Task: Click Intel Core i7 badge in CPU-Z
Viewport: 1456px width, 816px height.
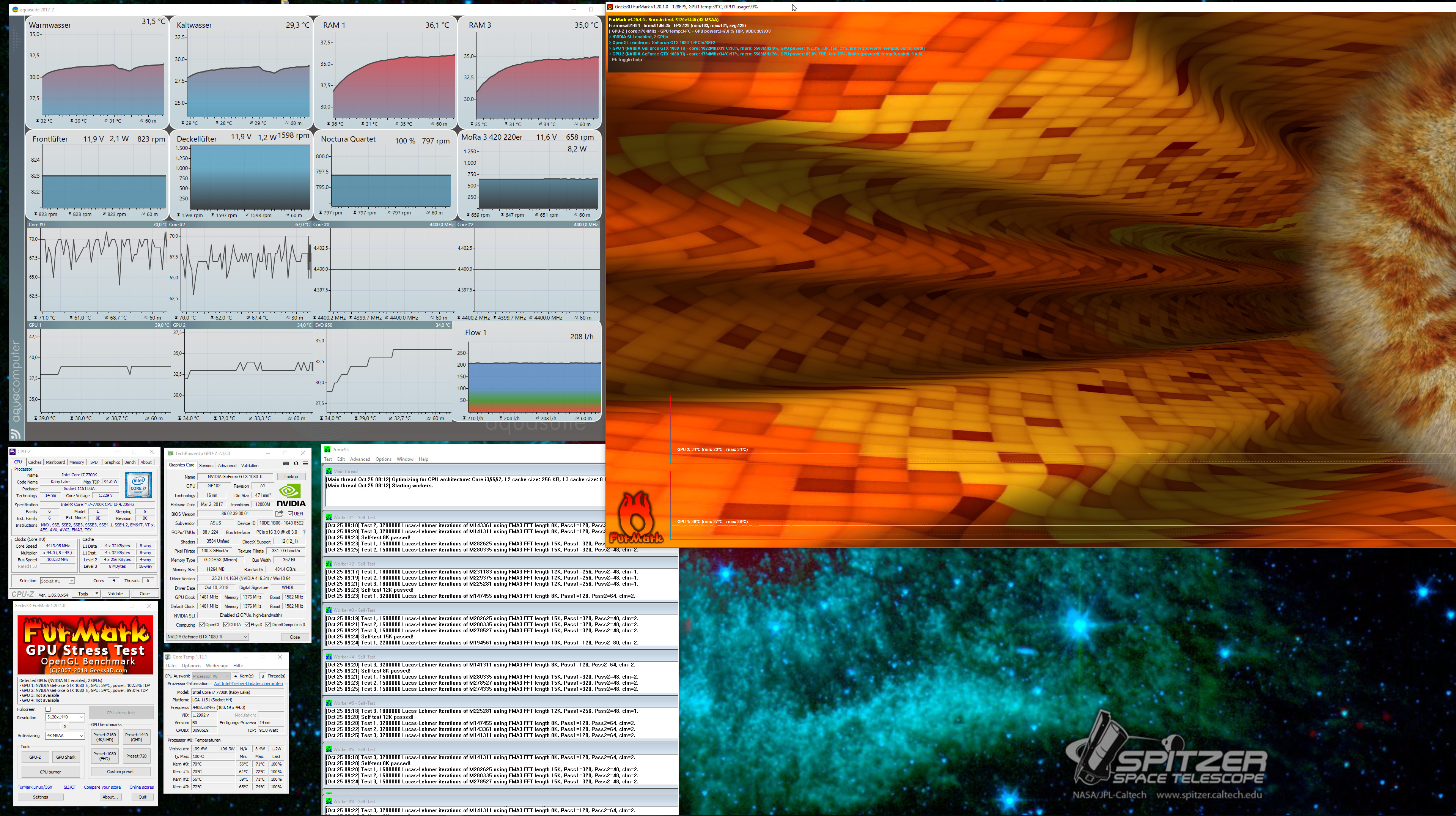Action: [138, 486]
